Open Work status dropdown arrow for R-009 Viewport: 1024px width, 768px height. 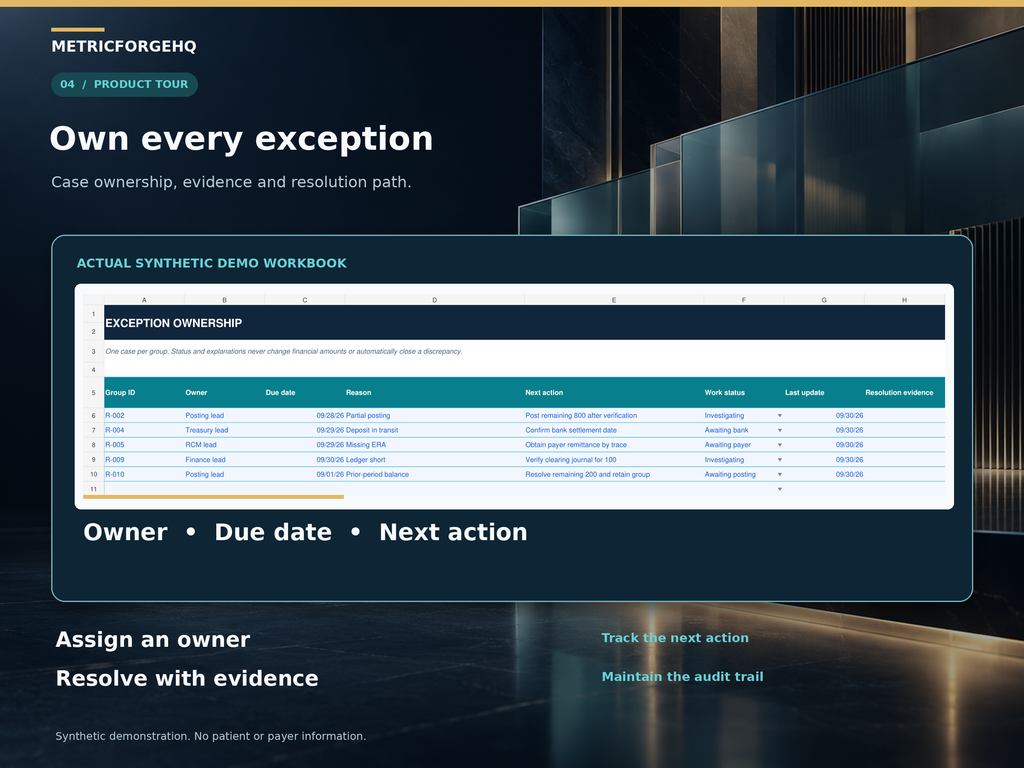779,460
